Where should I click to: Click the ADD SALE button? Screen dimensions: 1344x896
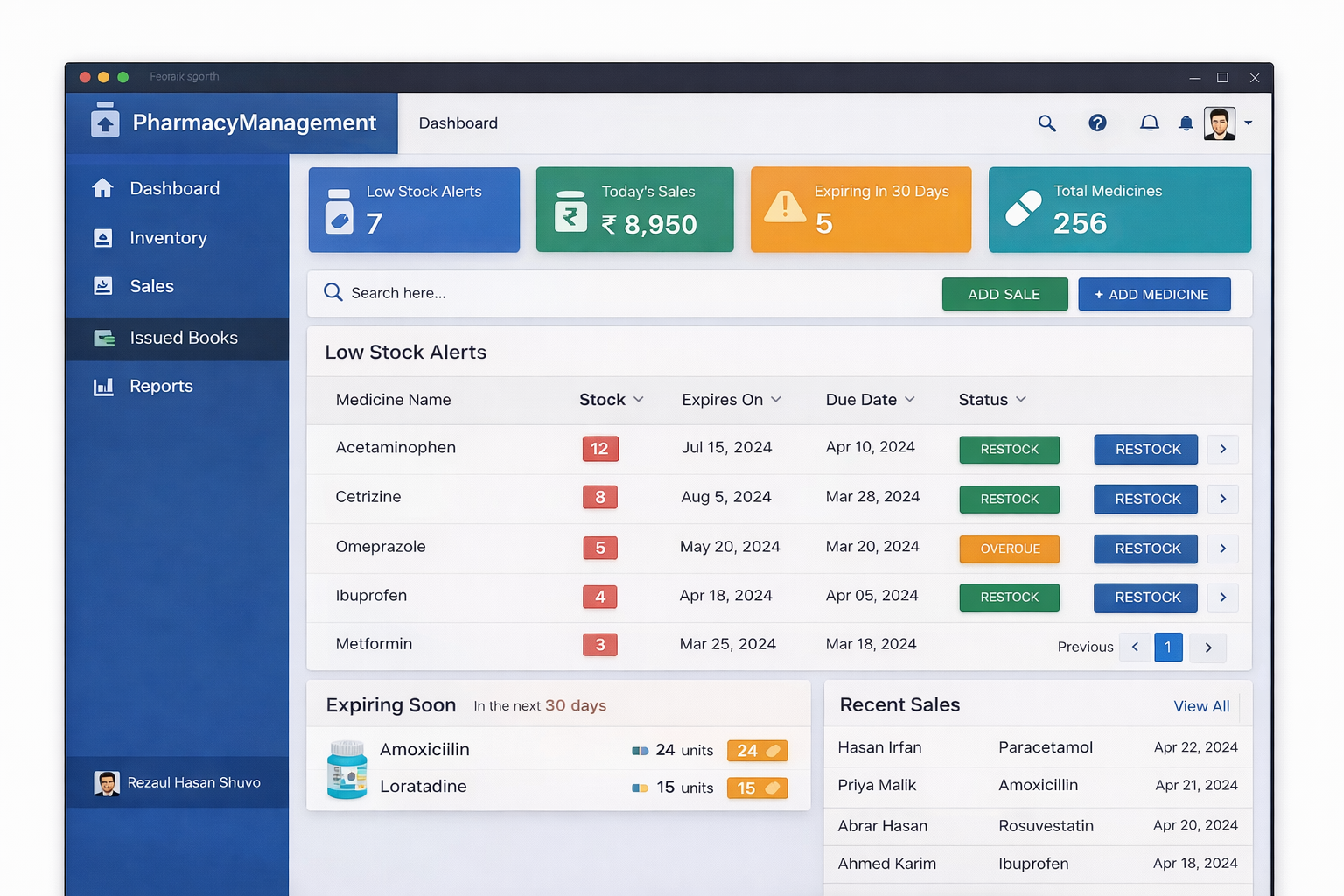coord(1004,294)
